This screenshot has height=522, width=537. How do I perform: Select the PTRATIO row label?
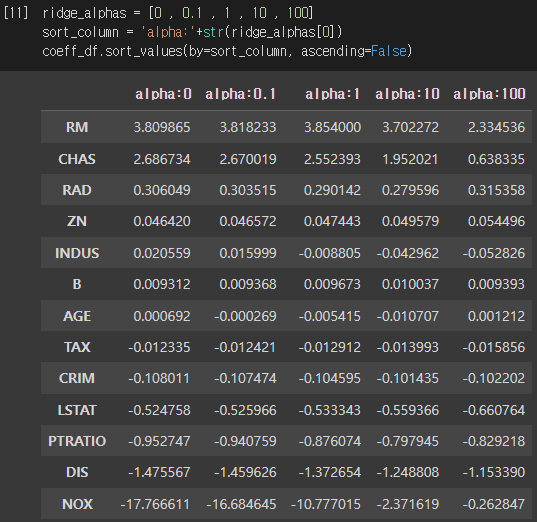tap(77, 441)
